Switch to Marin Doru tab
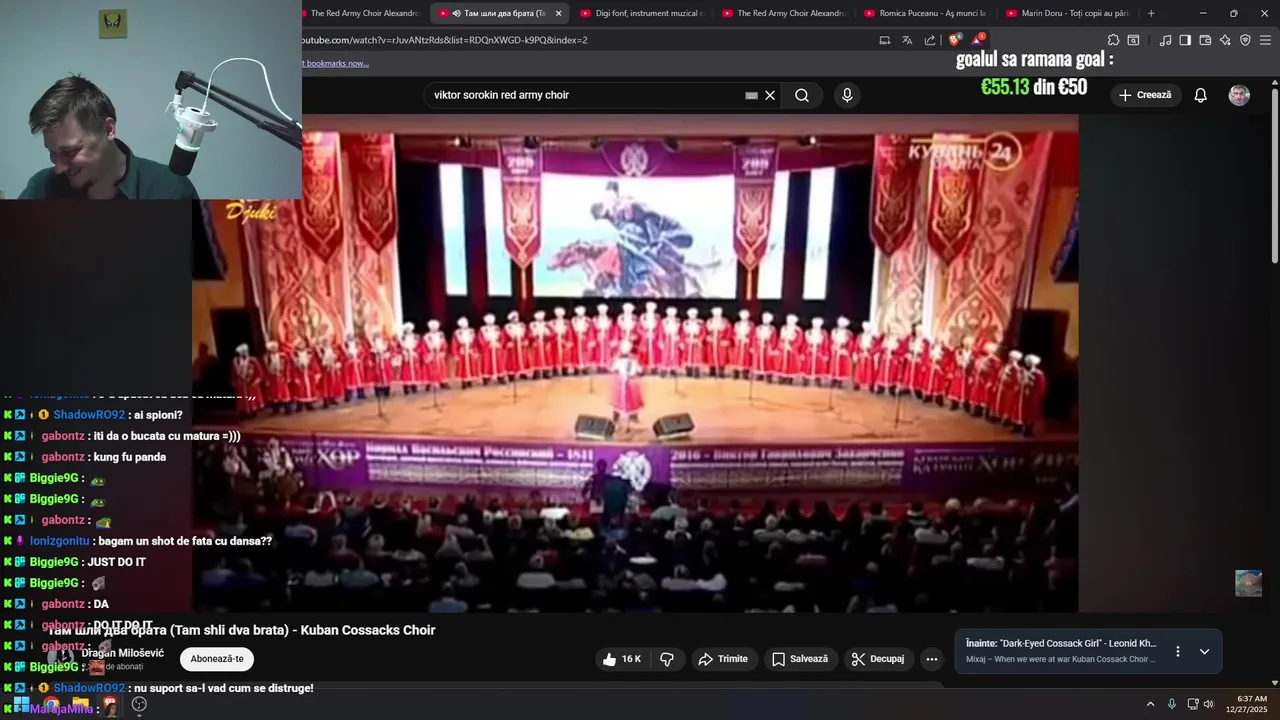1280x720 pixels. click(1067, 13)
